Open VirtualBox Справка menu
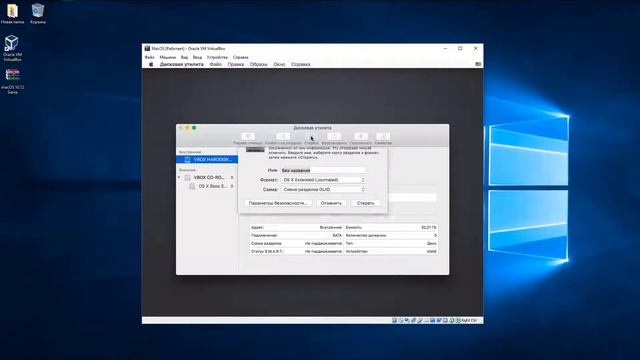 click(x=240, y=57)
